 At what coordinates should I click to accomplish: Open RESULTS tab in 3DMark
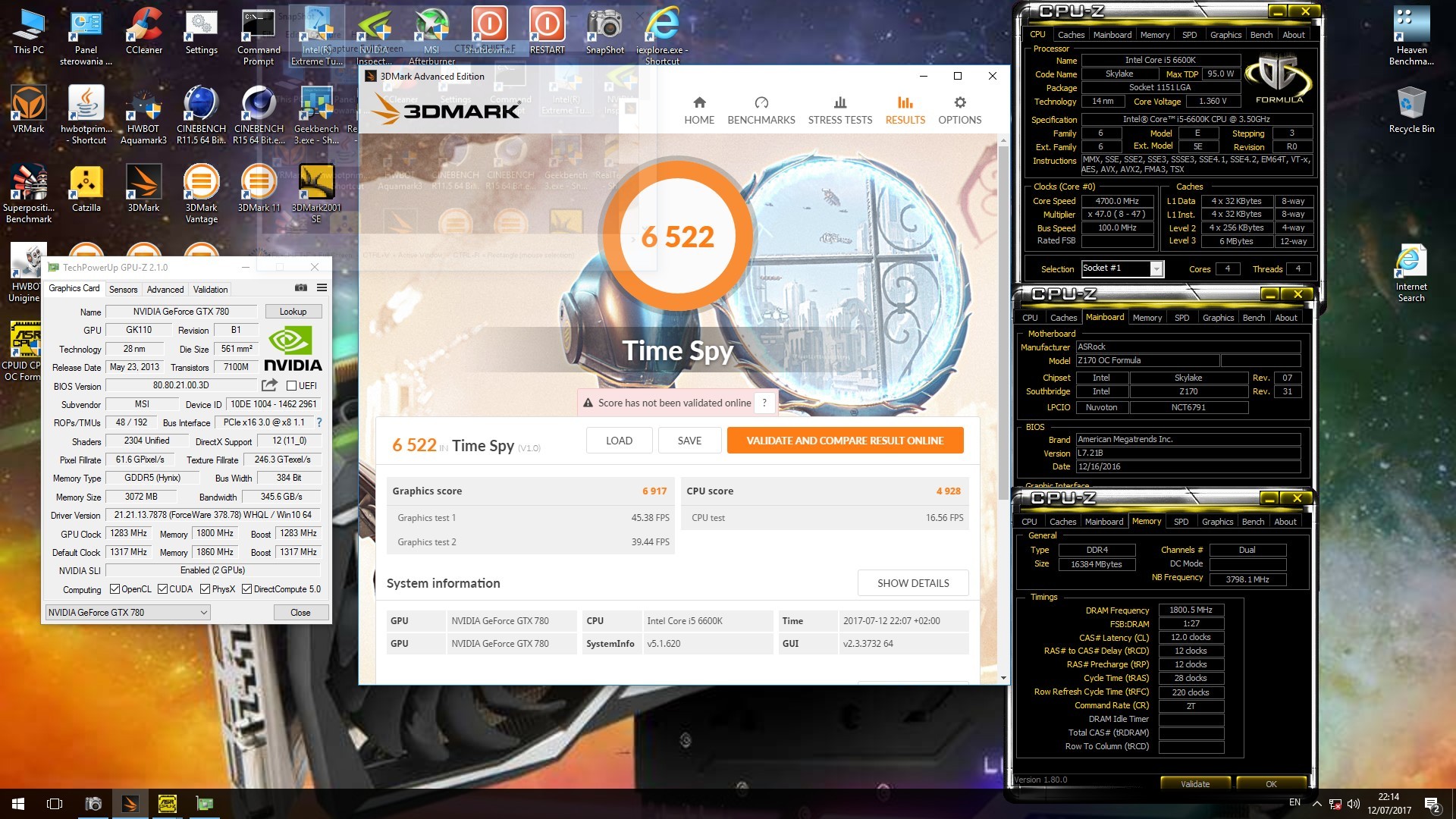tap(905, 111)
